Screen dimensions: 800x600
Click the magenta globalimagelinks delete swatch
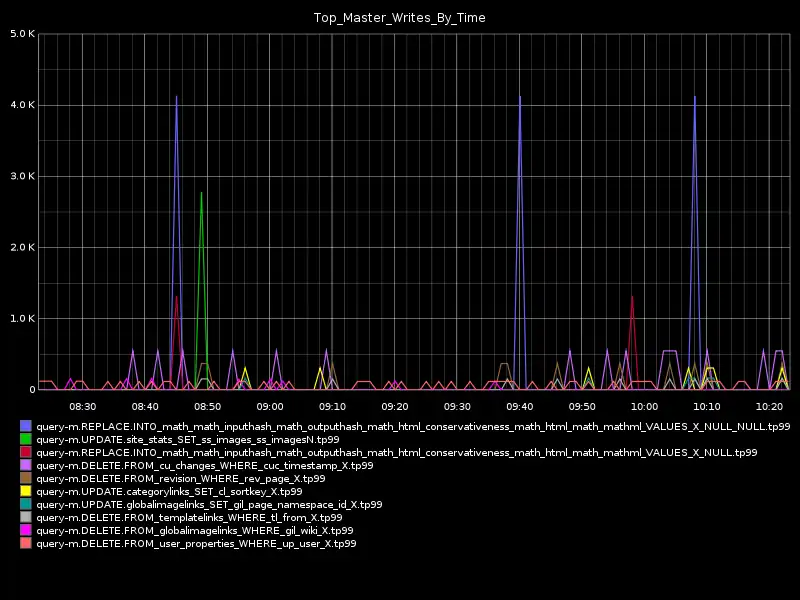(x=26, y=530)
